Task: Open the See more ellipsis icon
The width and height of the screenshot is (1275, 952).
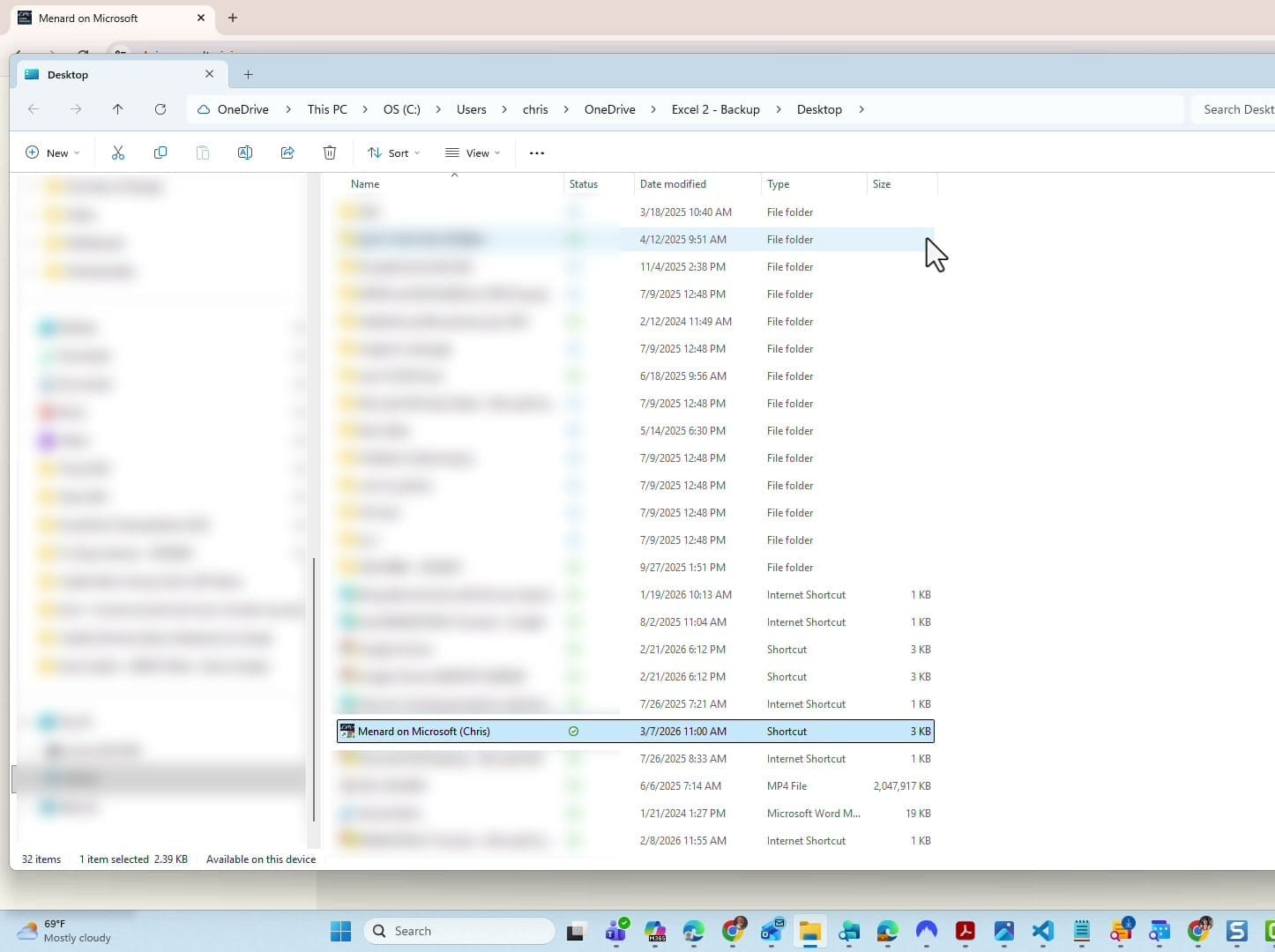Action: point(536,152)
